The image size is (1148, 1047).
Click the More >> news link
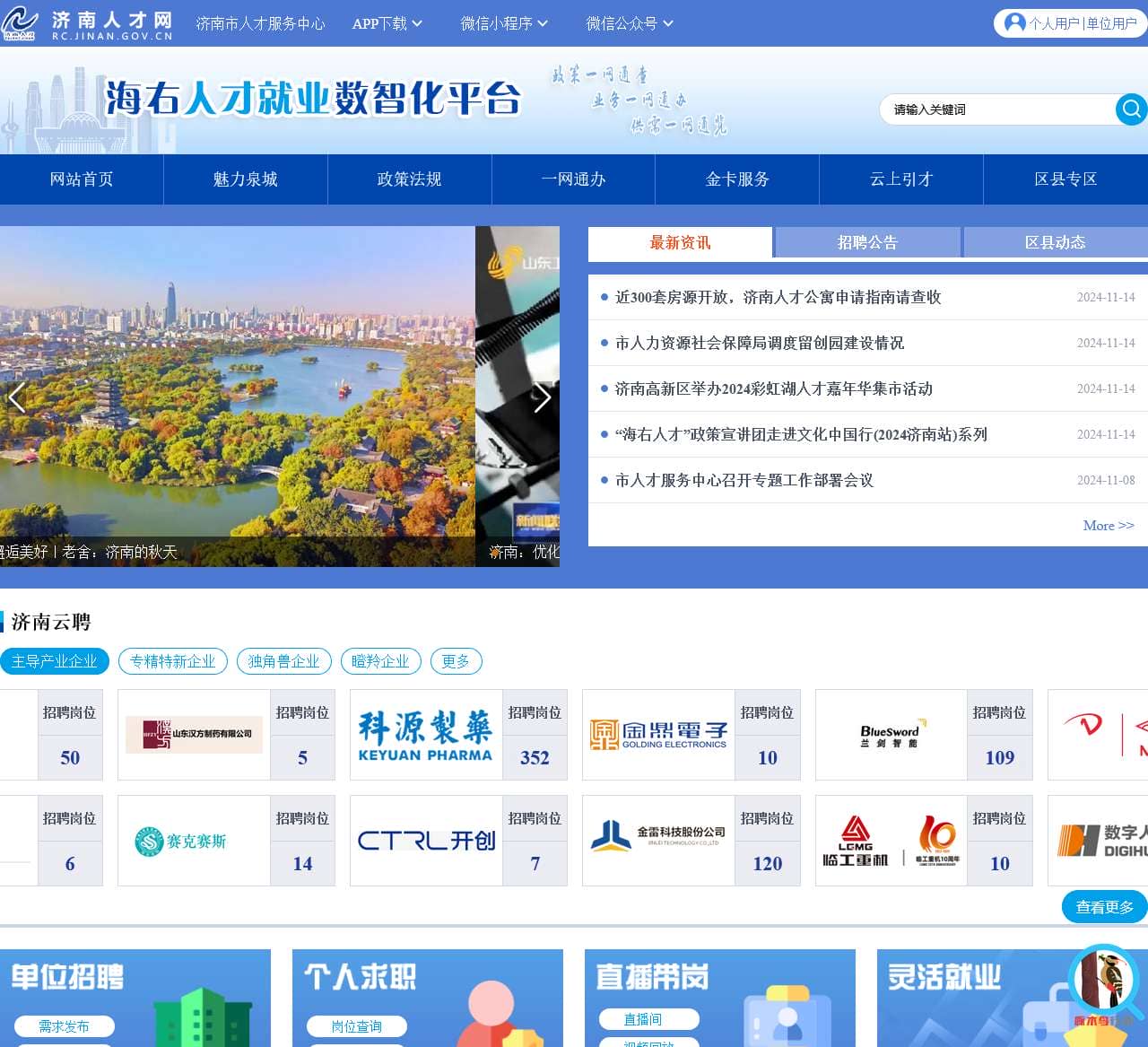[1109, 526]
